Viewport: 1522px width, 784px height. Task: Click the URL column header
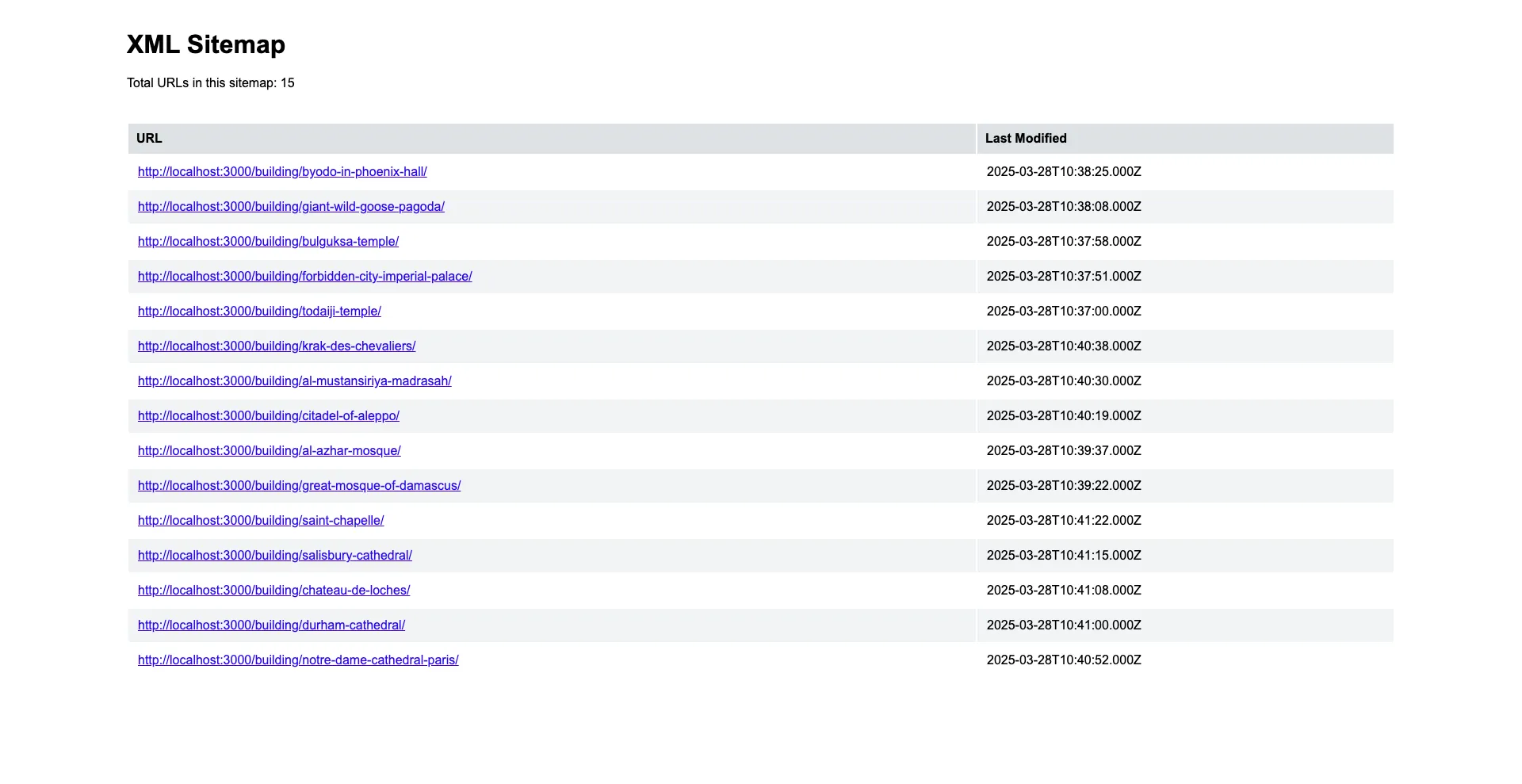[x=149, y=139]
